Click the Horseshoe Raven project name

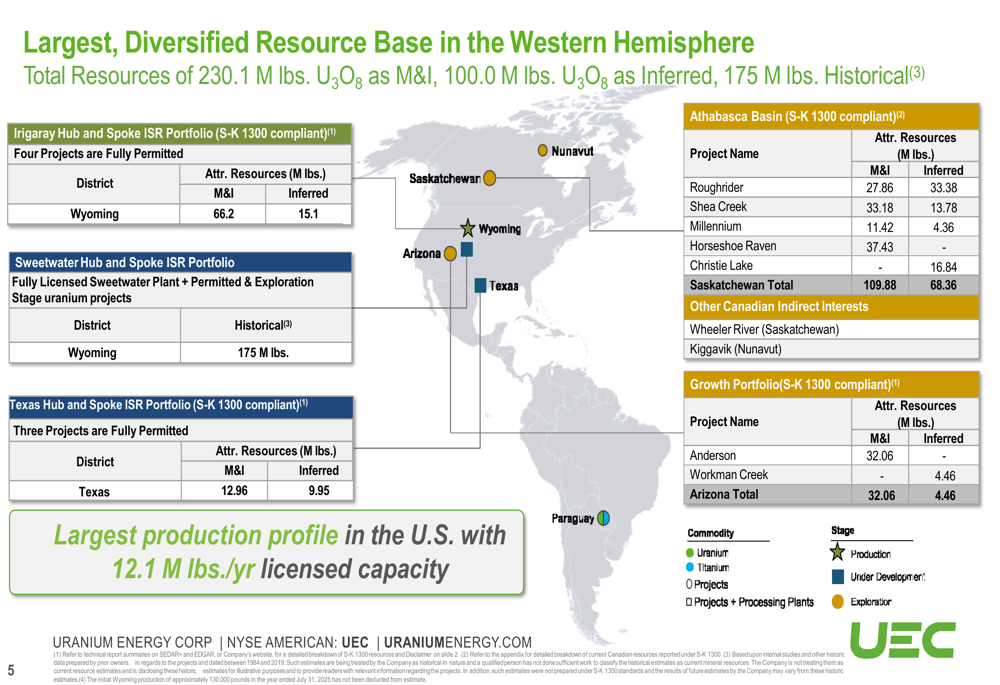pyautogui.click(x=733, y=246)
